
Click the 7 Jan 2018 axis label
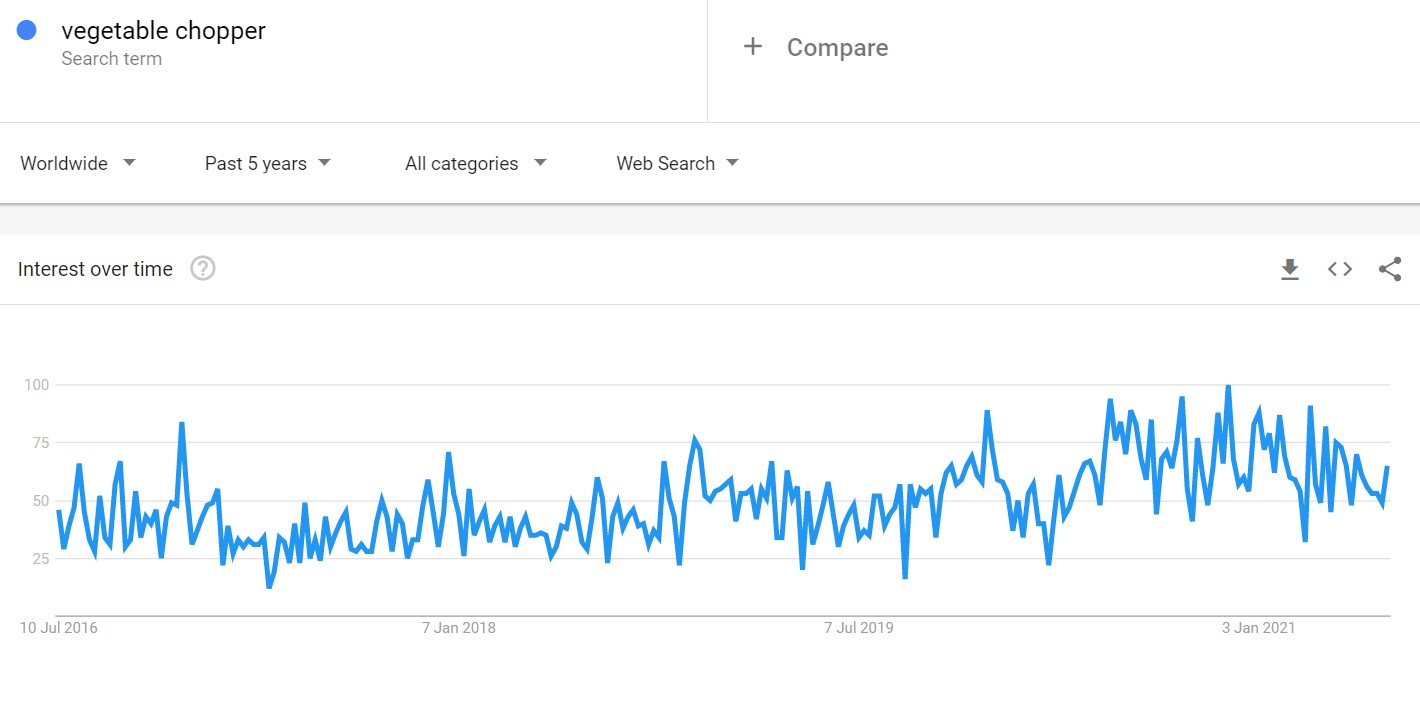point(459,628)
